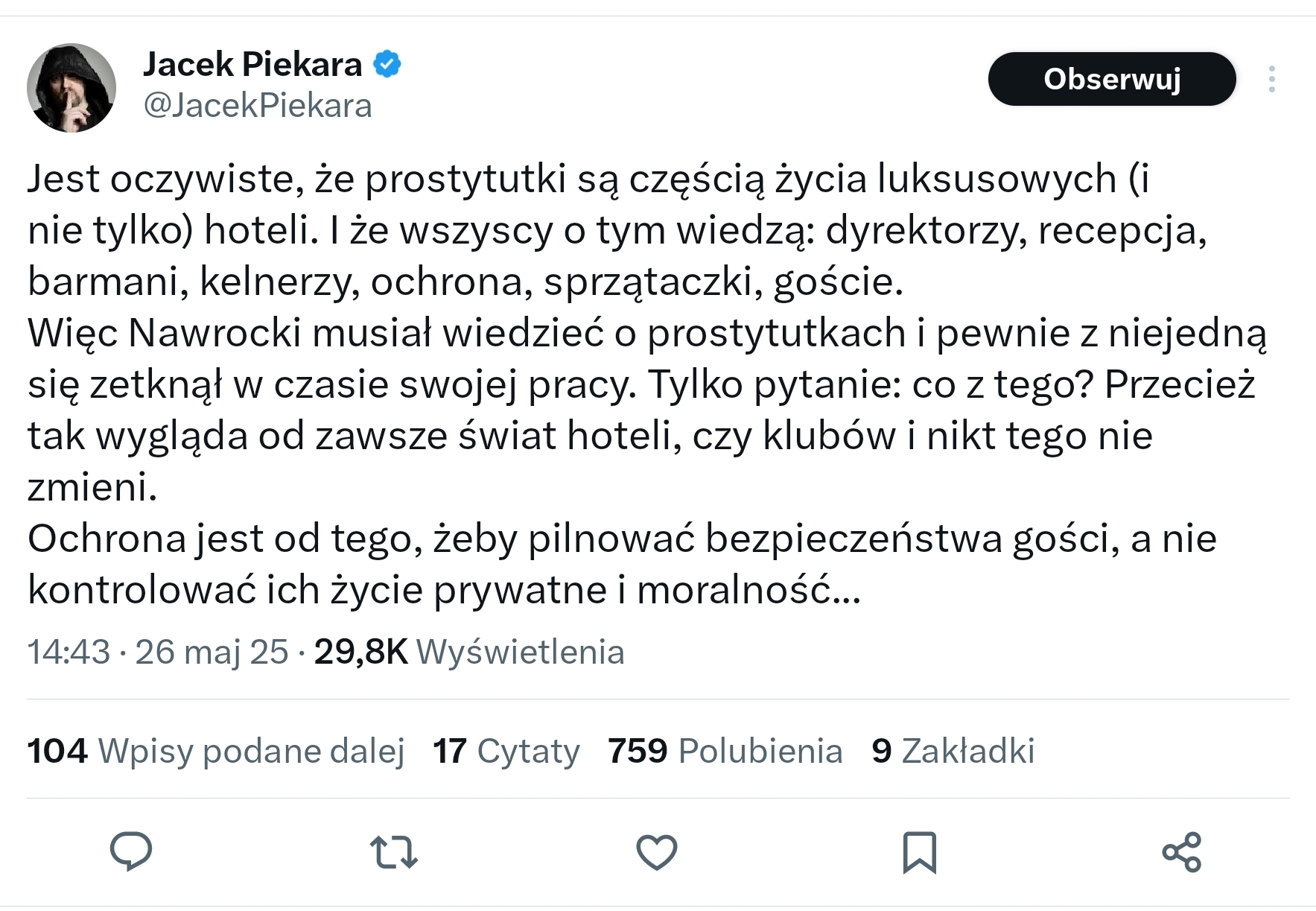Open the 29,8K Wyświetlenia view count

click(x=469, y=653)
